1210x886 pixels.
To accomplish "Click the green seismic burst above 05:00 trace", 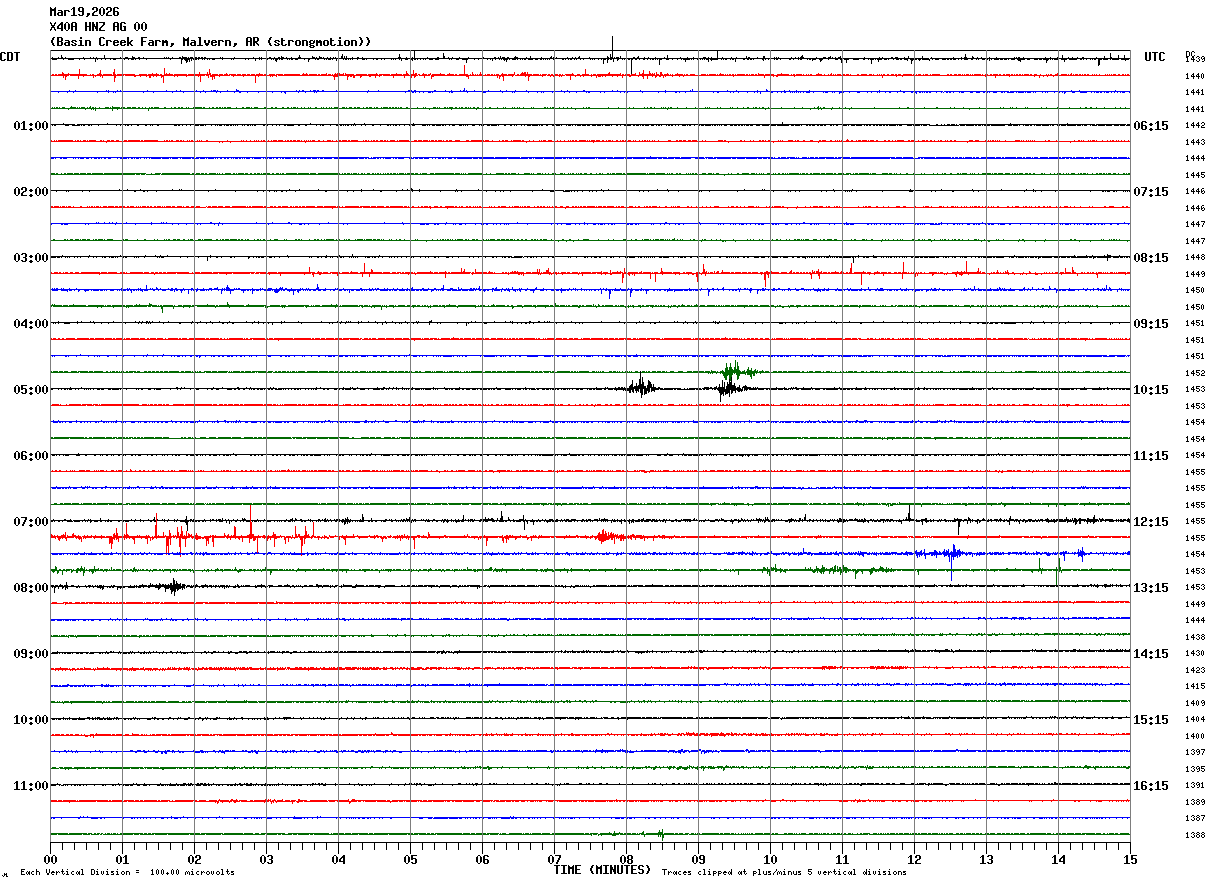I will pyautogui.click(x=738, y=371).
